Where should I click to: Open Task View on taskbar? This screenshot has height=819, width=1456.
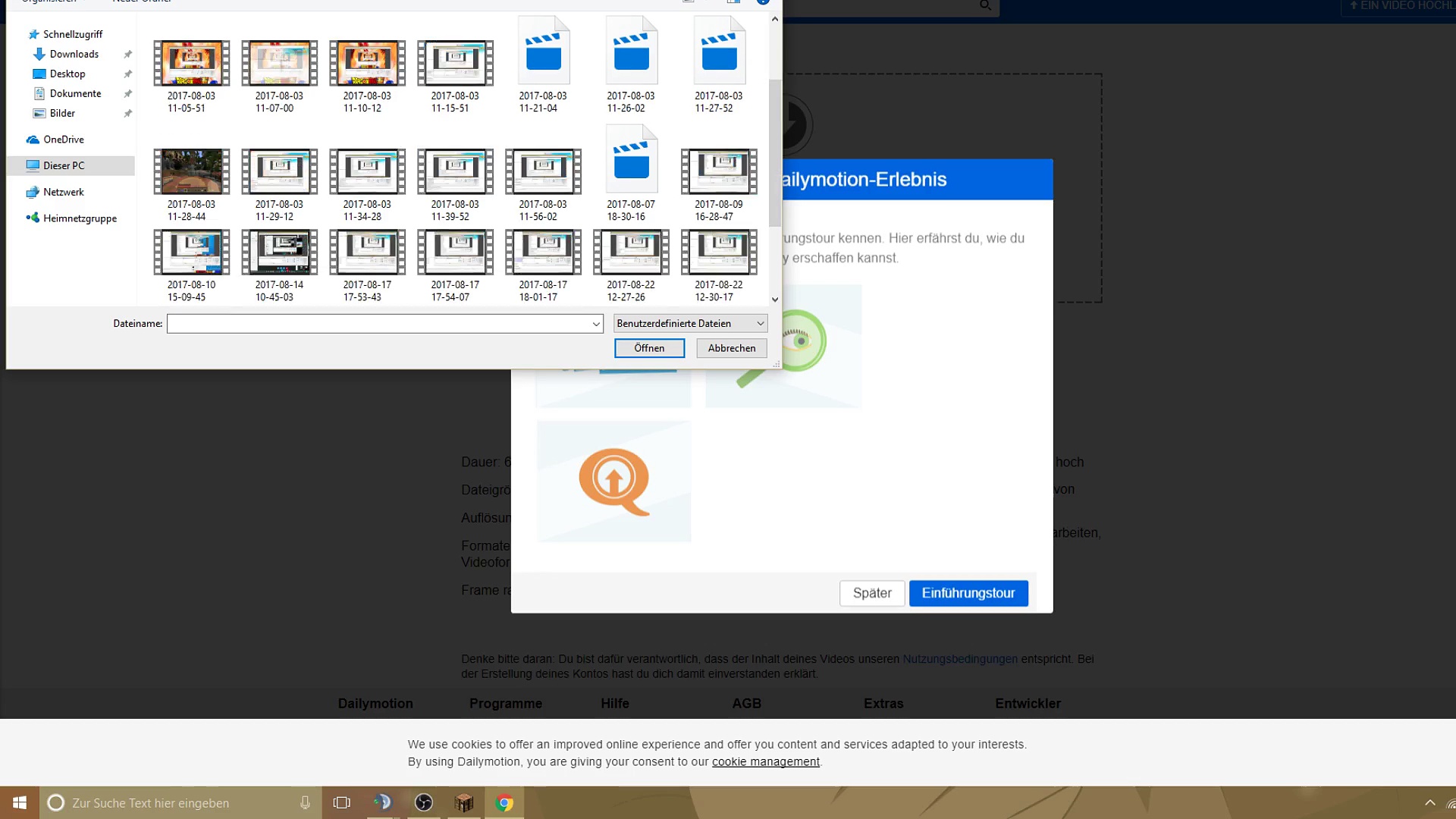[342, 802]
